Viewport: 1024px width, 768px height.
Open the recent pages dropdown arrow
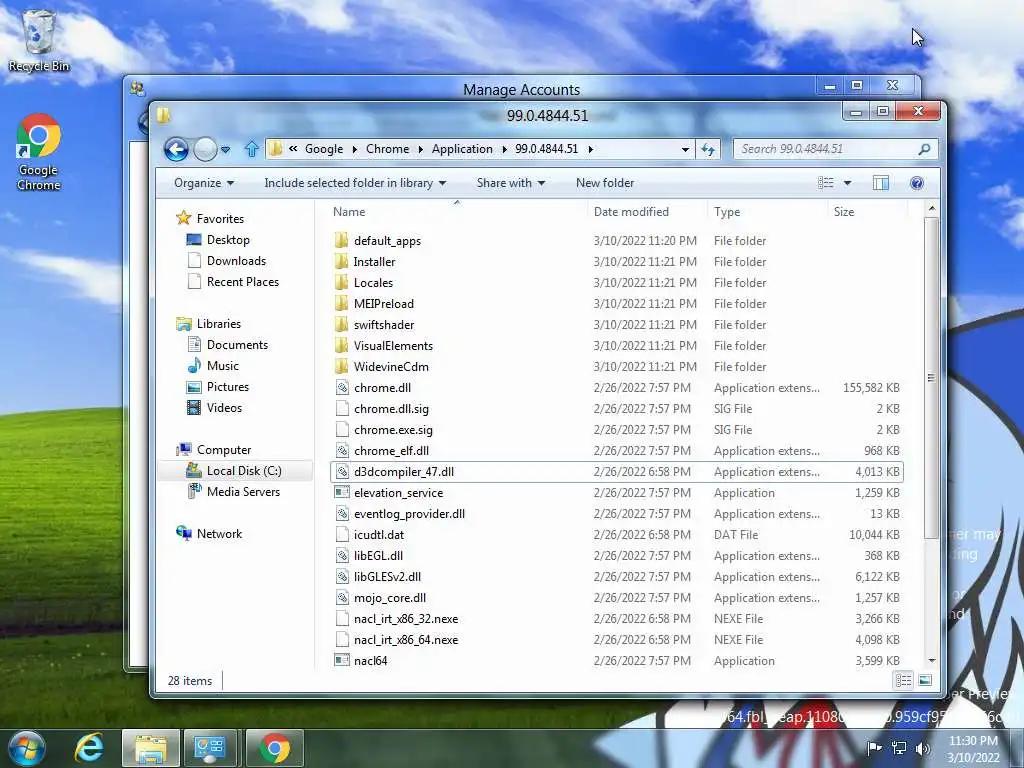(226, 150)
